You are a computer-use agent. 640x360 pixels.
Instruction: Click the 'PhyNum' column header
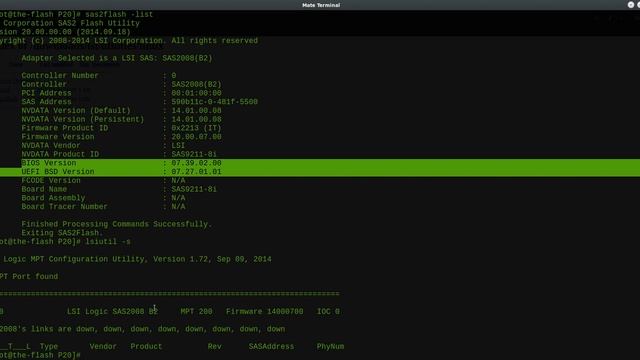330,347
